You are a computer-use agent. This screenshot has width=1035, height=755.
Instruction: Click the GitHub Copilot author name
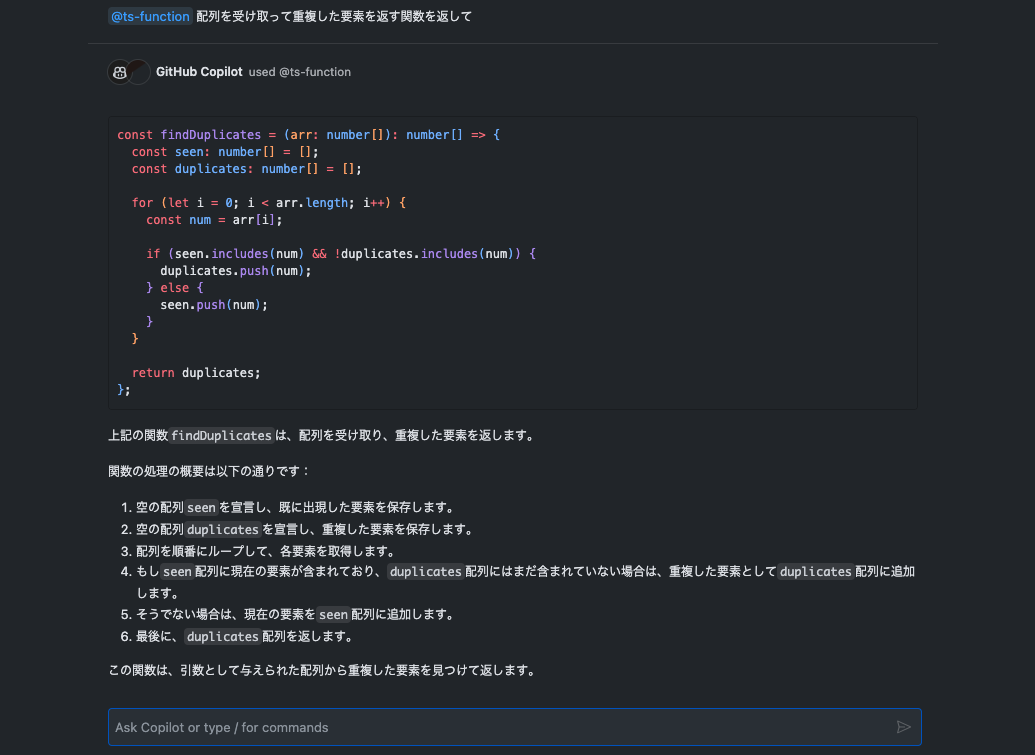coord(199,72)
